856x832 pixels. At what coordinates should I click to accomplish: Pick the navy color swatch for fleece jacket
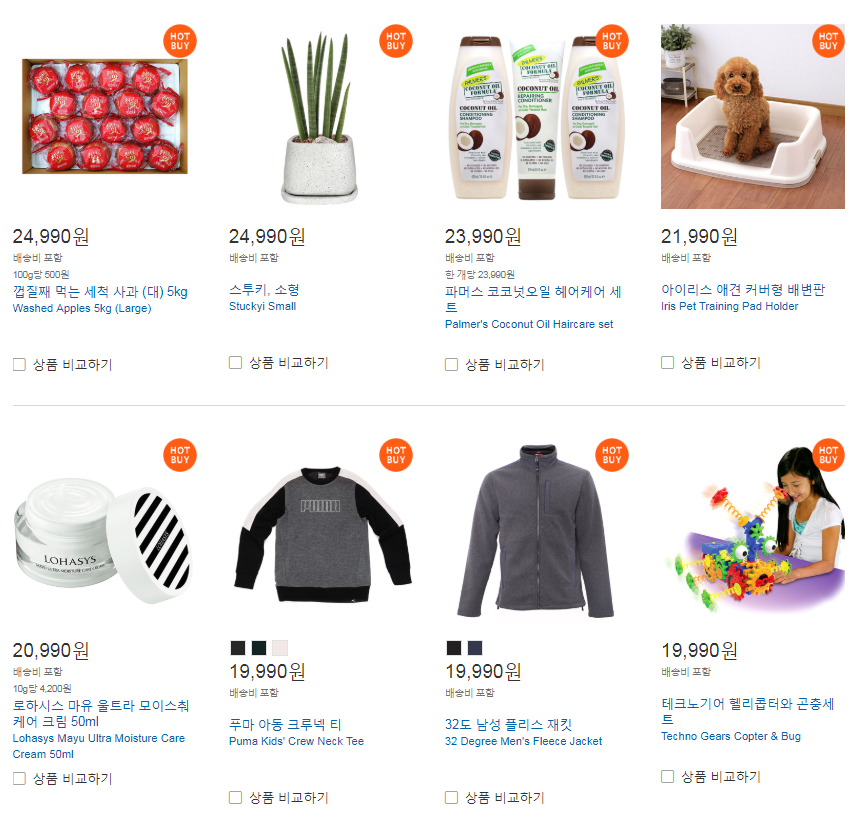(x=475, y=648)
